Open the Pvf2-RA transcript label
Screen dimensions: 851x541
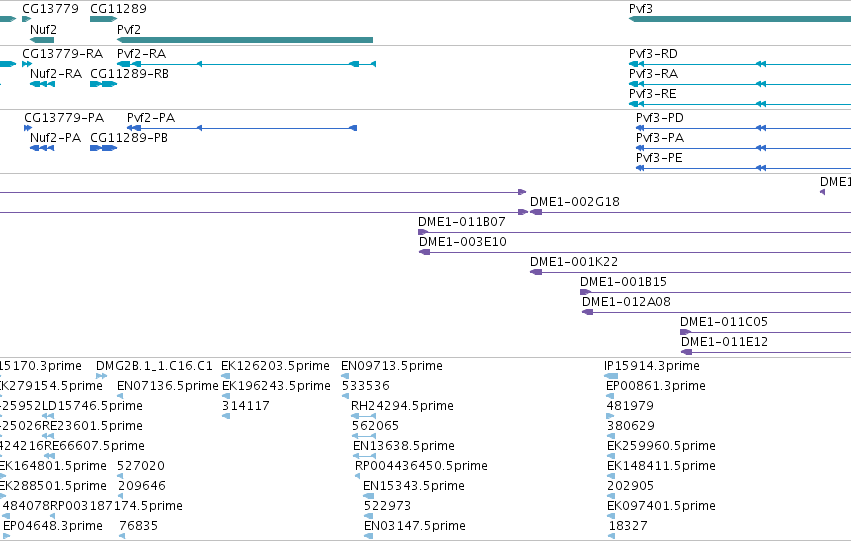click(x=142, y=54)
